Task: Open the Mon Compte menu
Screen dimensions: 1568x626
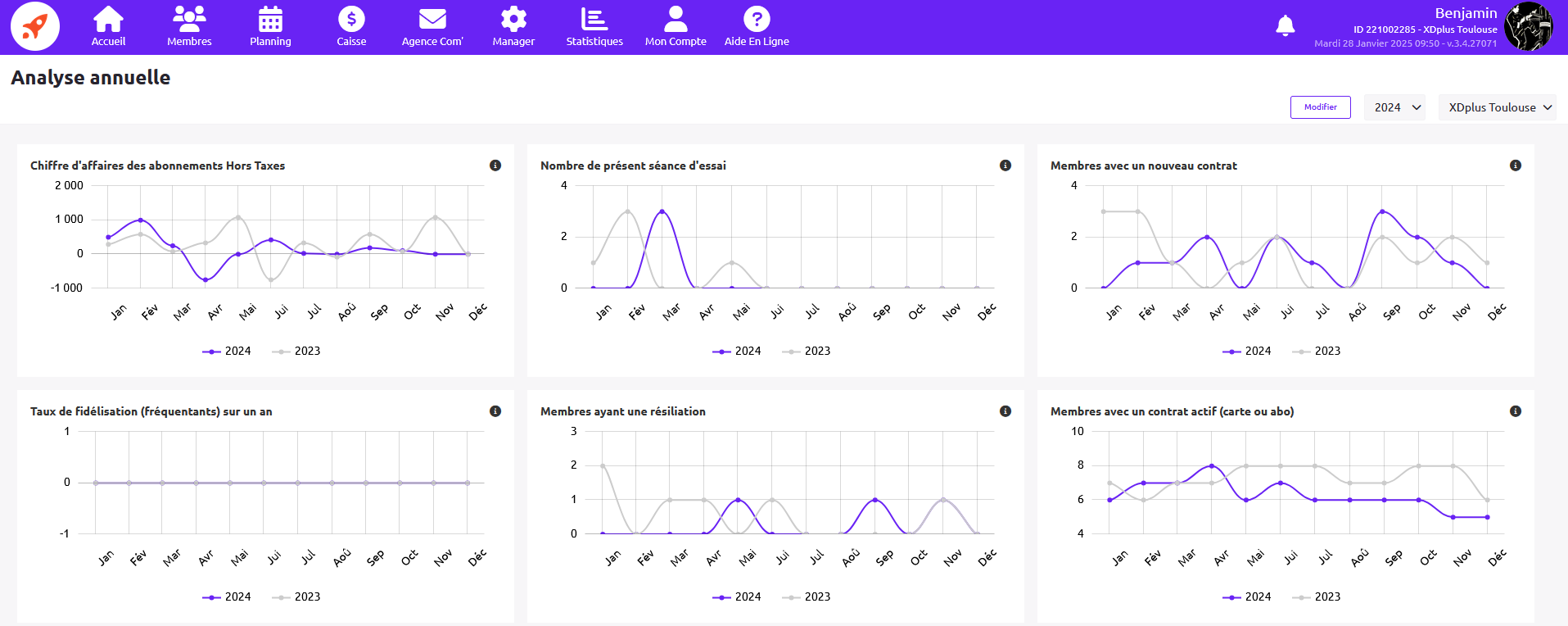Action: click(x=676, y=26)
